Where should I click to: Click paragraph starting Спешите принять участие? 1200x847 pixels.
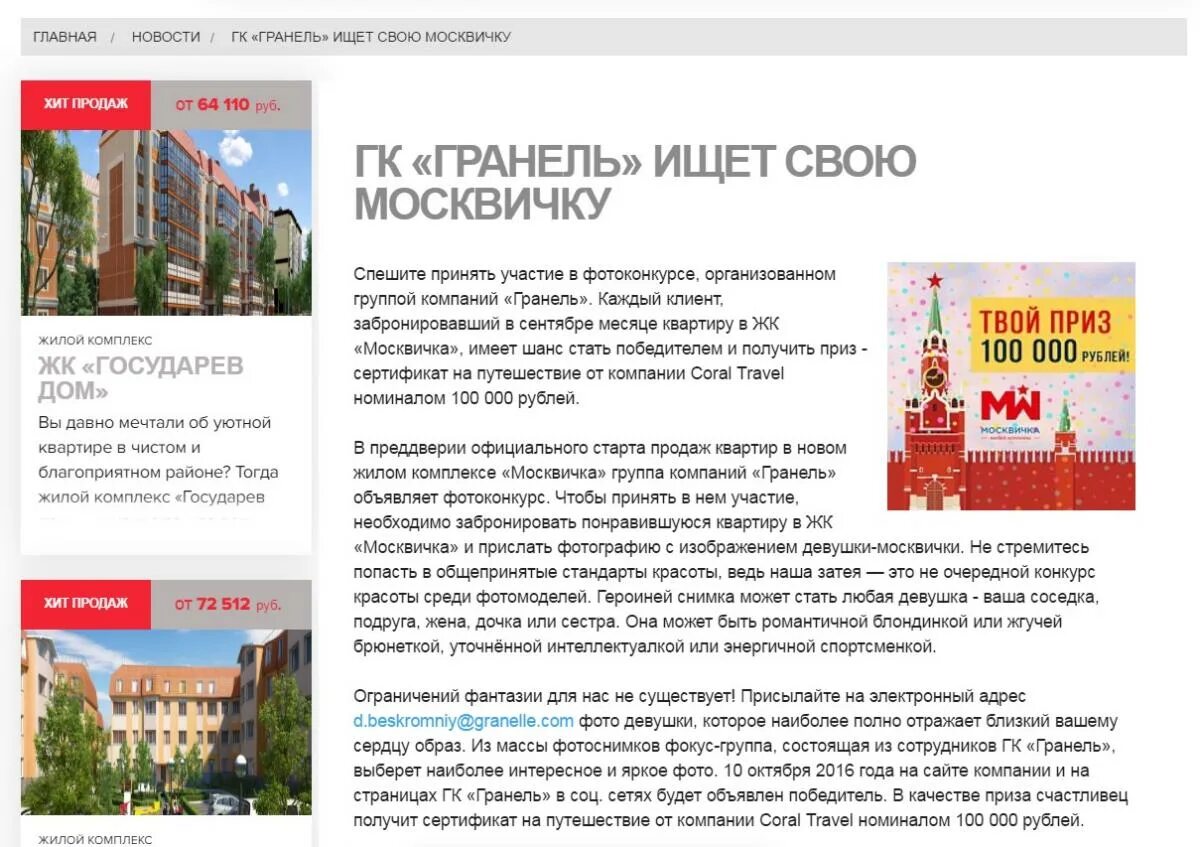pos(611,336)
